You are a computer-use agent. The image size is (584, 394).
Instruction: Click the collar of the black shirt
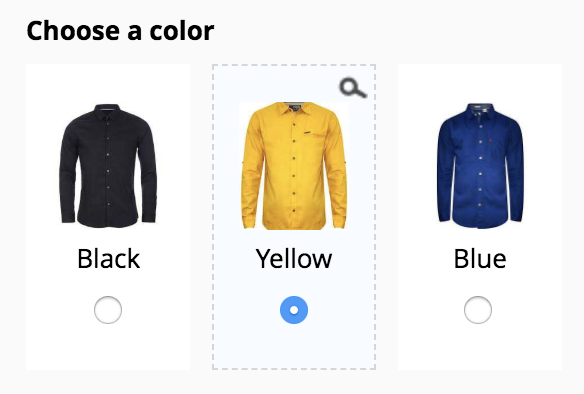tap(107, 111)
